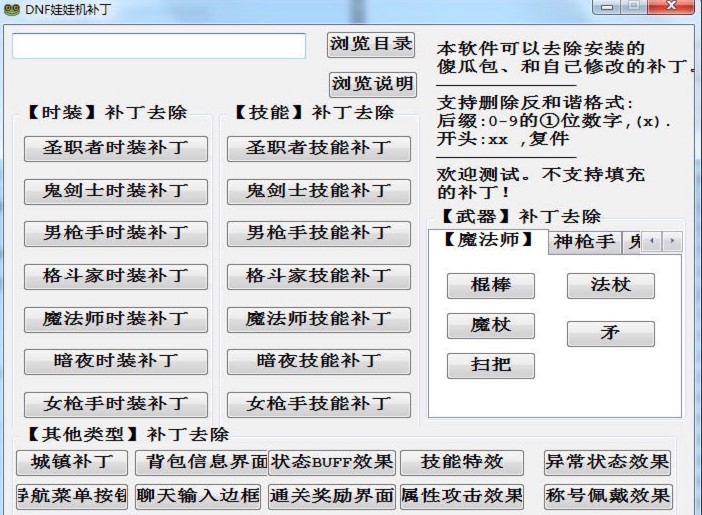Click the 导航菜单按钮 patch button
Viewport: 702px width, 515px height.
(x=72, y=497)
